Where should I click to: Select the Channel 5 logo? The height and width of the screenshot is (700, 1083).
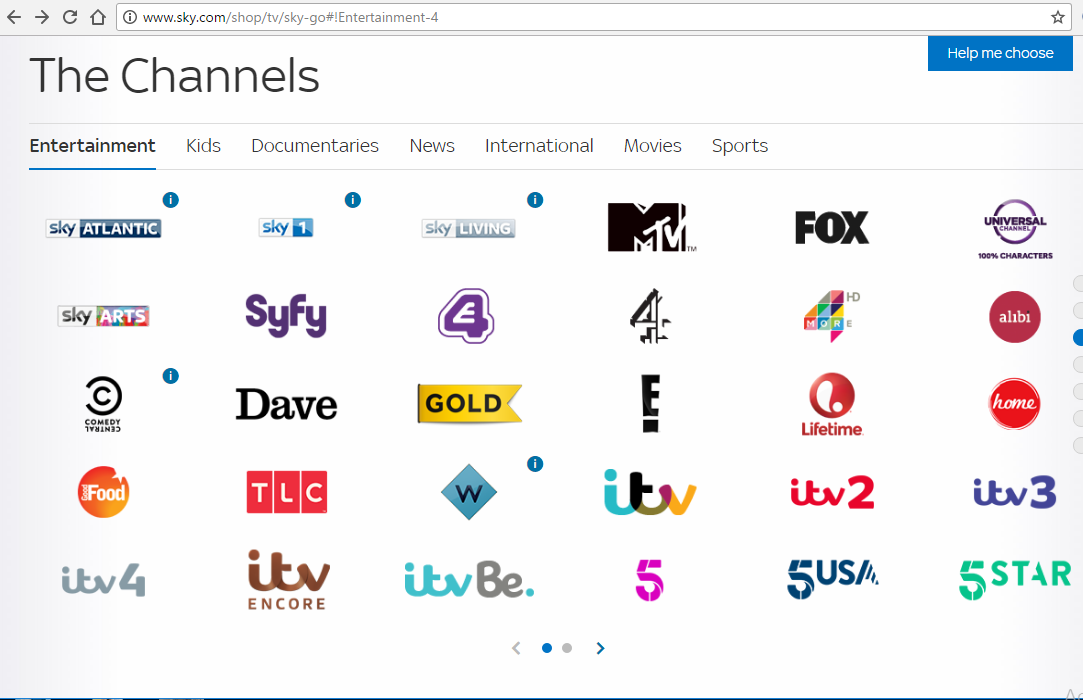649,580
